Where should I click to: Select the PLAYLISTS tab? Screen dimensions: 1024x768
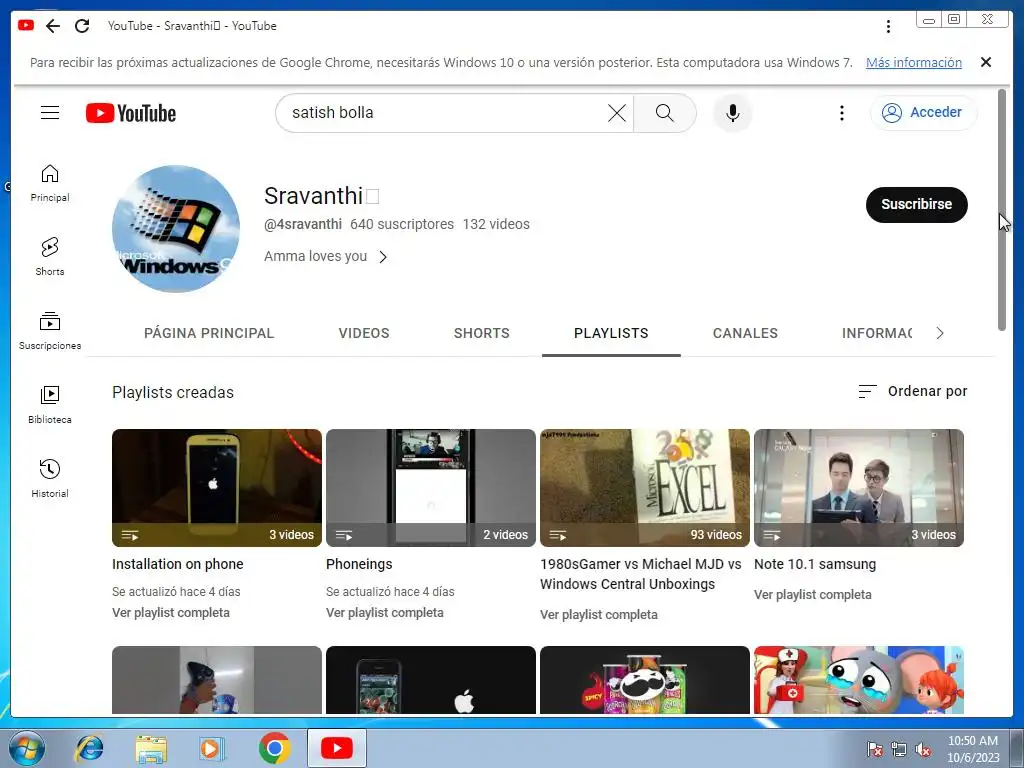click(x=611, y=333)
